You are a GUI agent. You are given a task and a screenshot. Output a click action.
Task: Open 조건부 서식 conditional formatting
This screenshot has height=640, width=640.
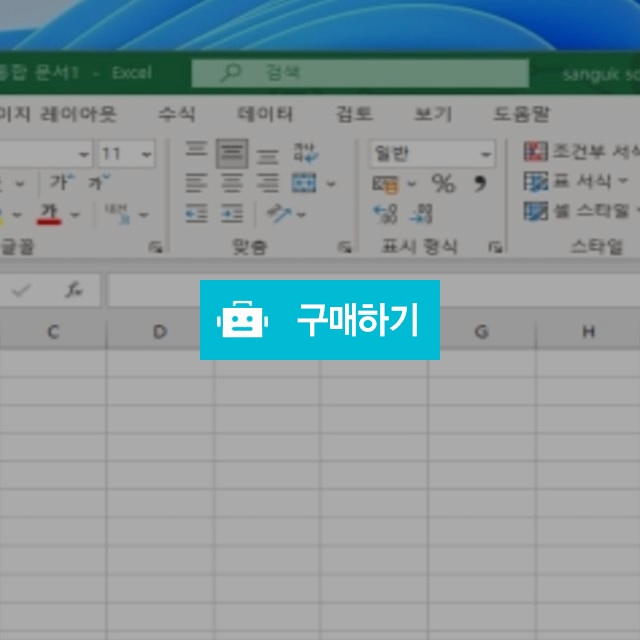pos(582,151)
